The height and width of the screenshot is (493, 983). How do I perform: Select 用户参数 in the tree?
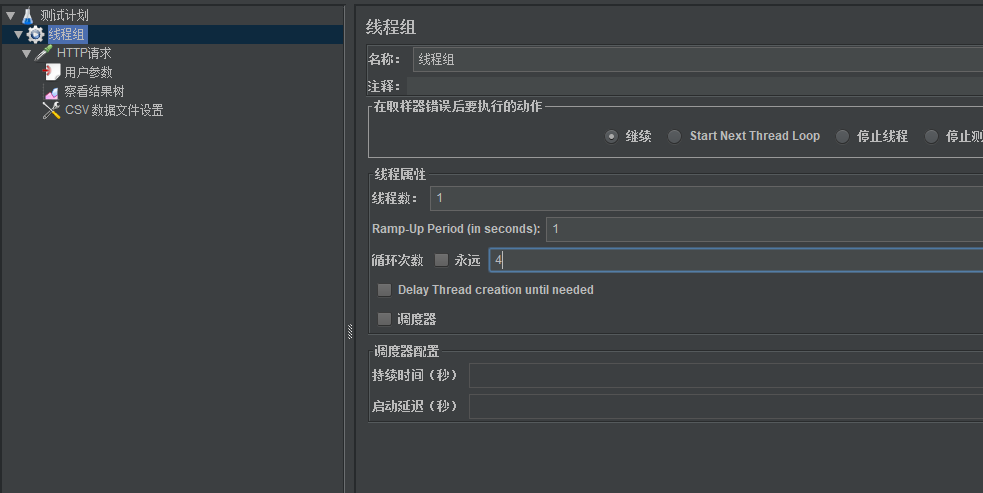[x=88, y=72]
